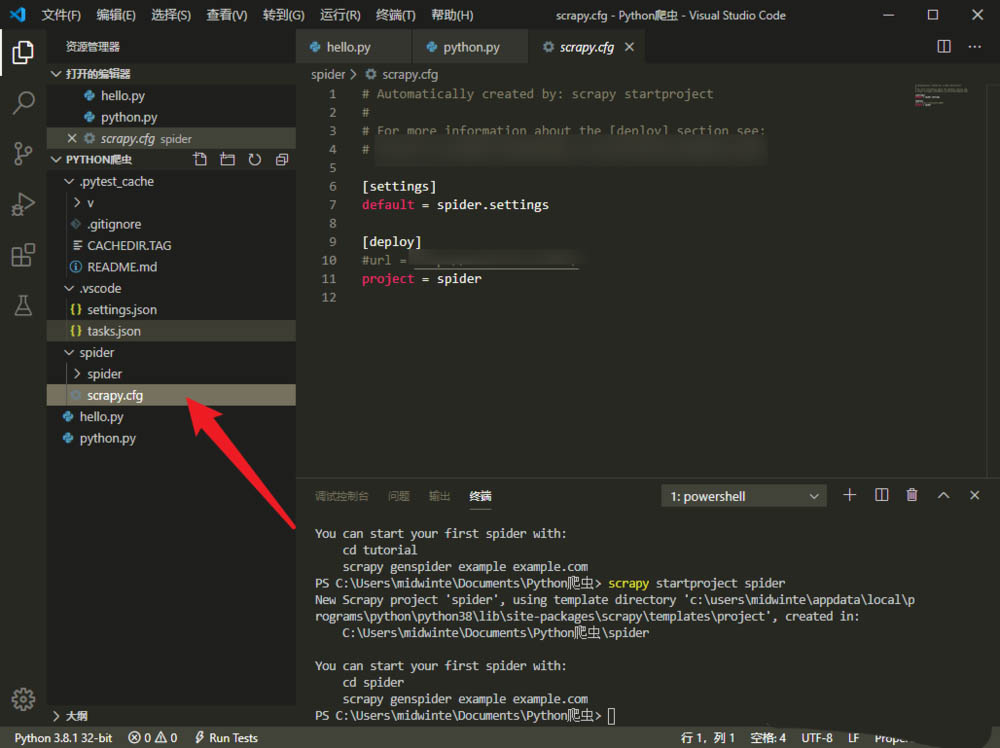
Task: Open the Extensions view
Action: (23, 254)
